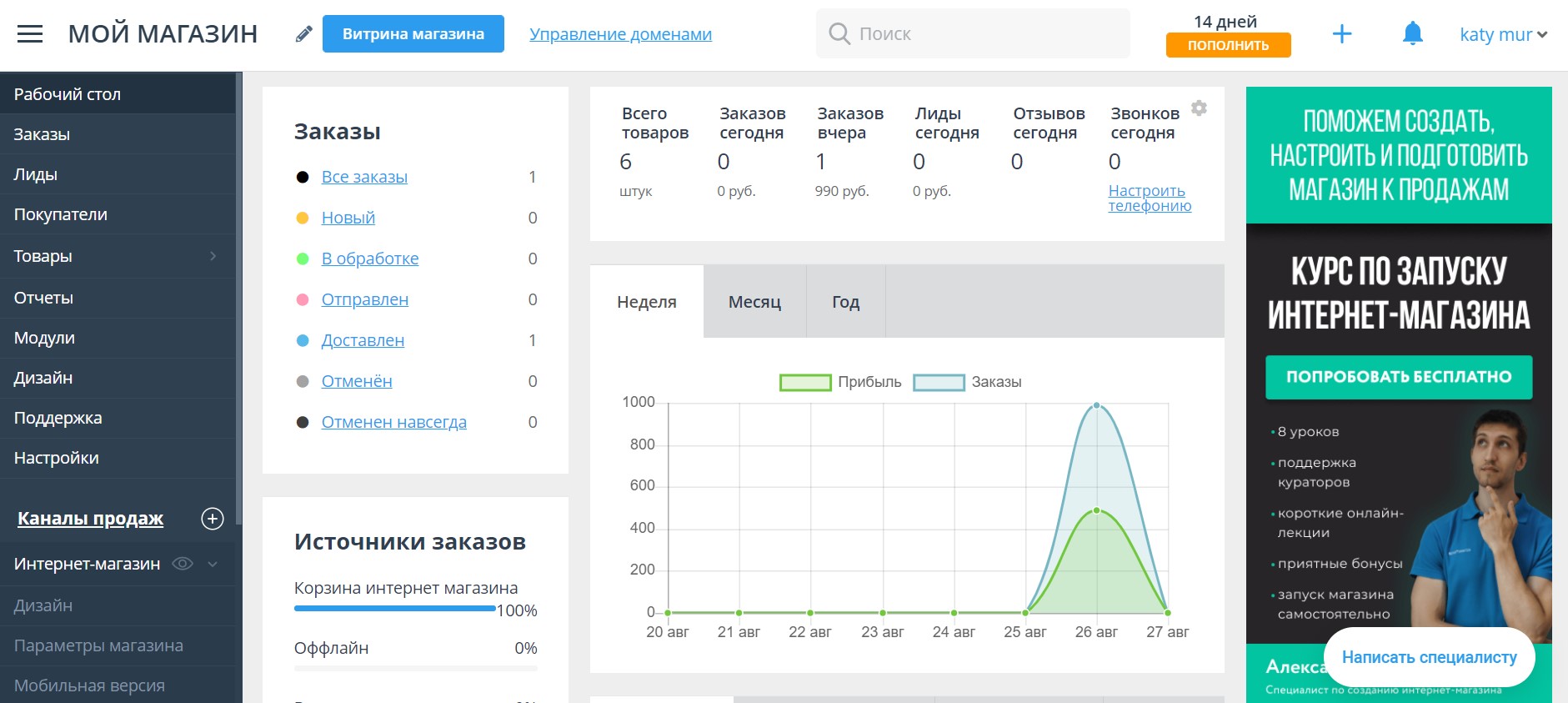Open notifications bell icon
This screenshot has width=1568, height=703.
1412,34
